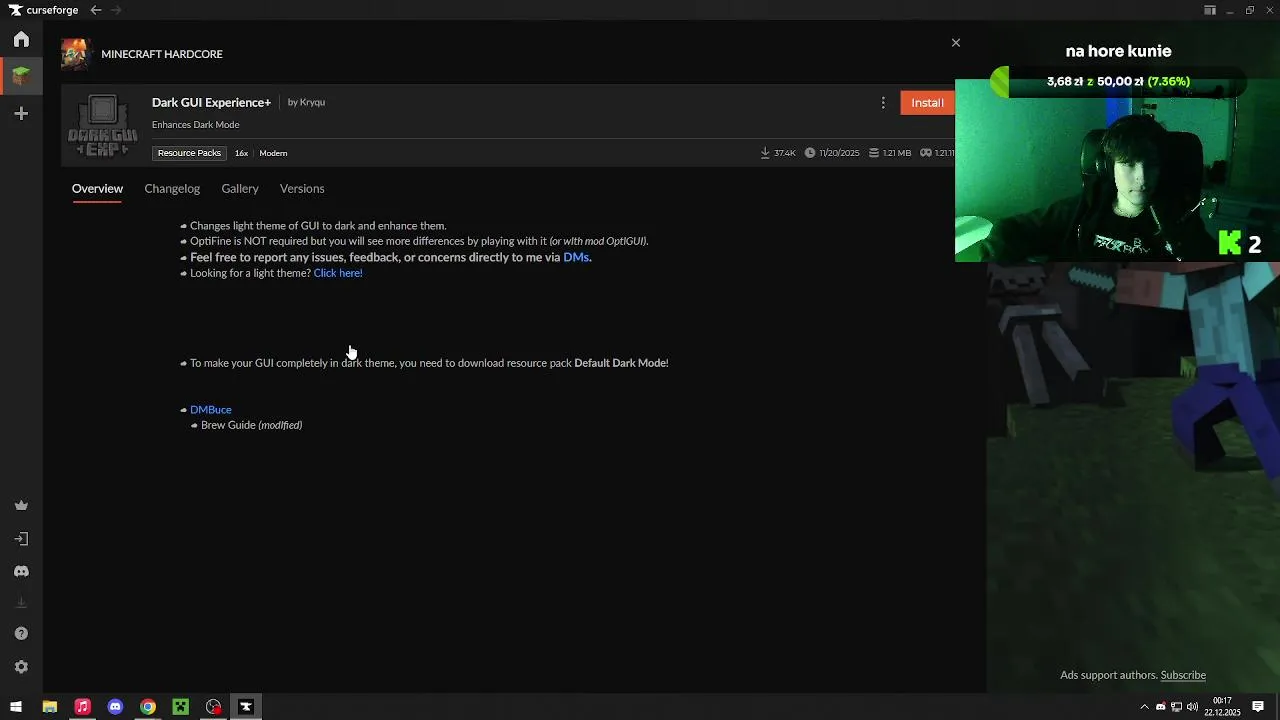Open the Apple Music taskbar icon
This screenshot has width=1280, height=720.
pos(82,707)
